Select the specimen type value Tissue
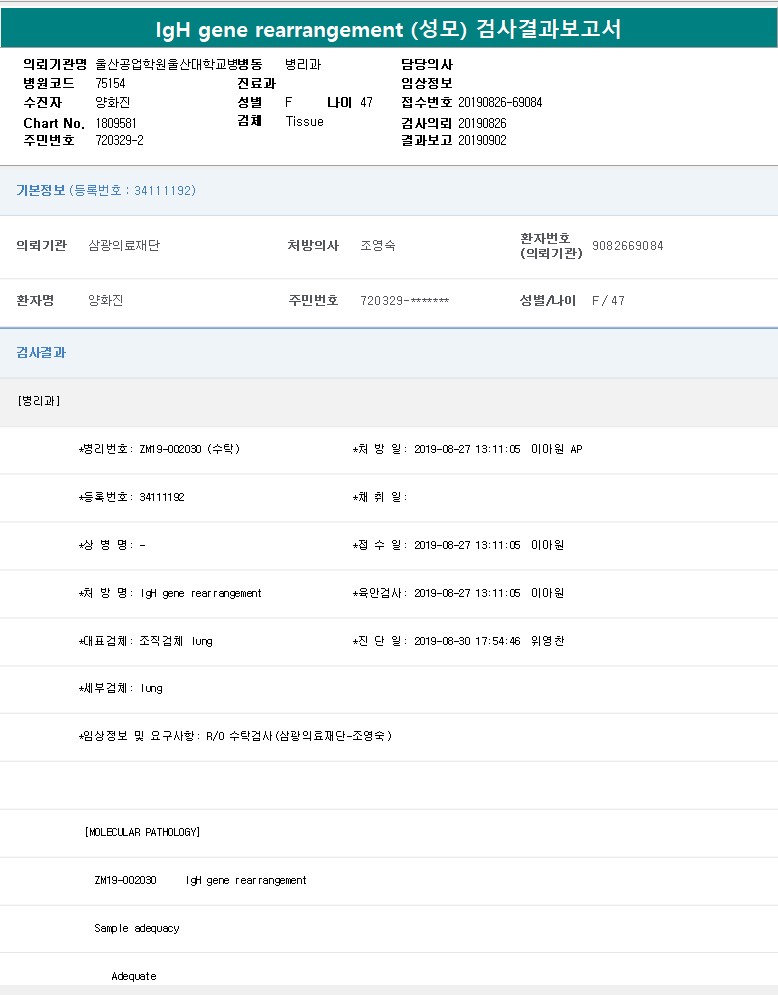Screen dimensions: 778x995 tap(304, 121)
